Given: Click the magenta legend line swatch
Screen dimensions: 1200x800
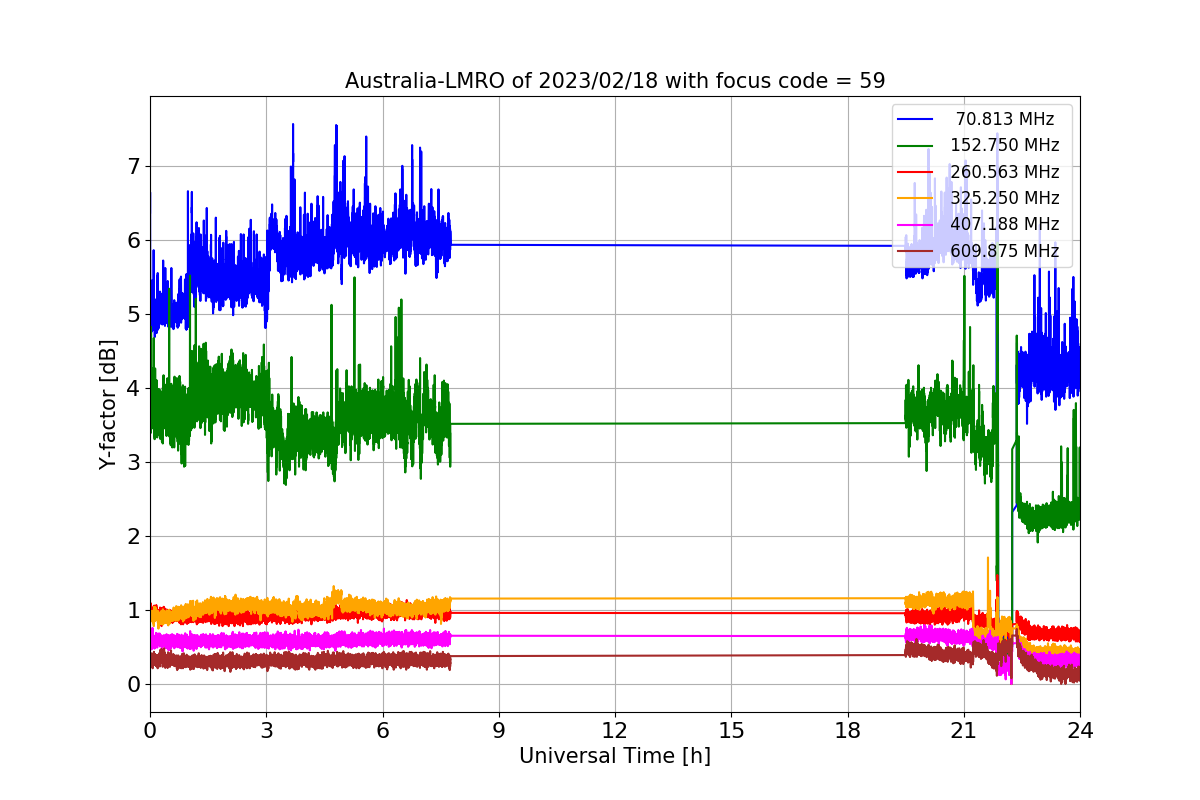Looking at the screenshot, I should click(915, 224).
